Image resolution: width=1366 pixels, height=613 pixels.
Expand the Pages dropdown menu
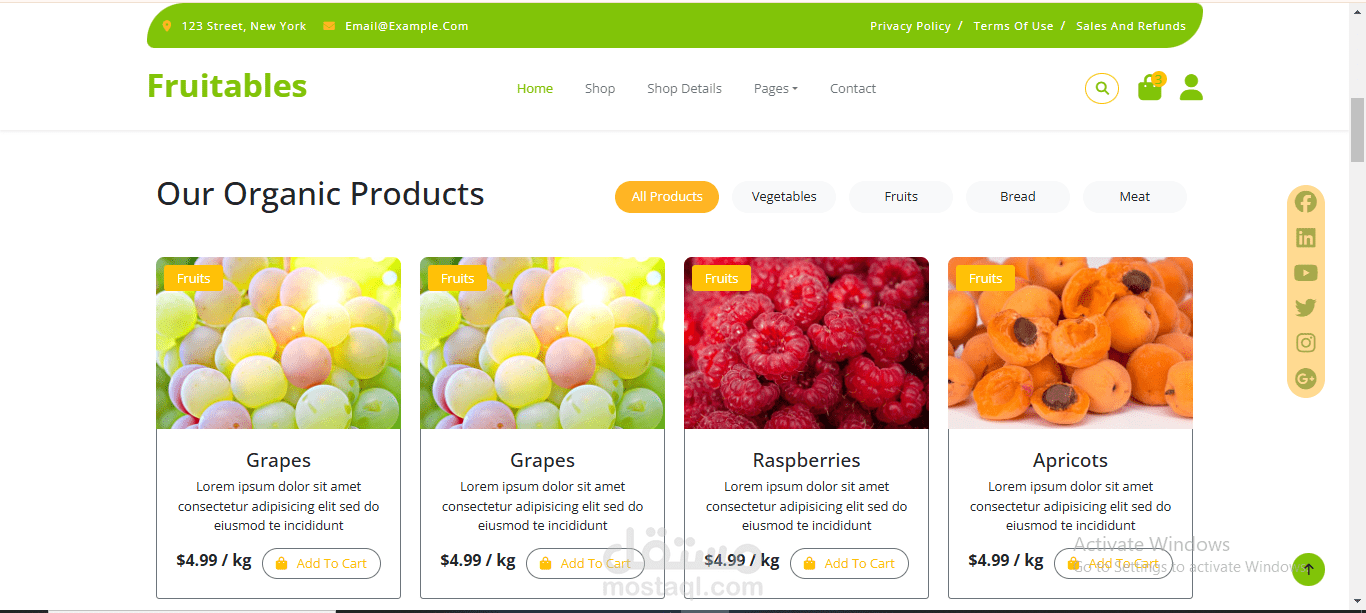coord(776,88)
